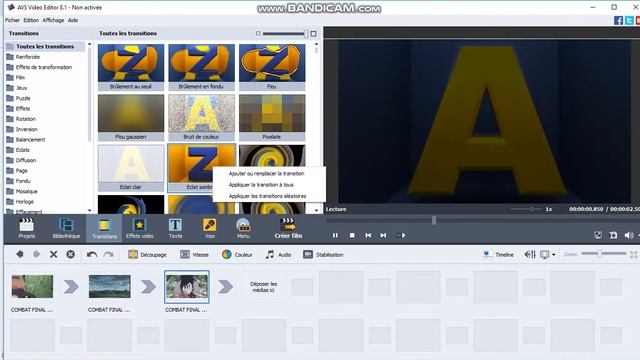The image size is (640, 360).
Task: Click the large thumbnails icon above transitions
Action: point(313,33)
